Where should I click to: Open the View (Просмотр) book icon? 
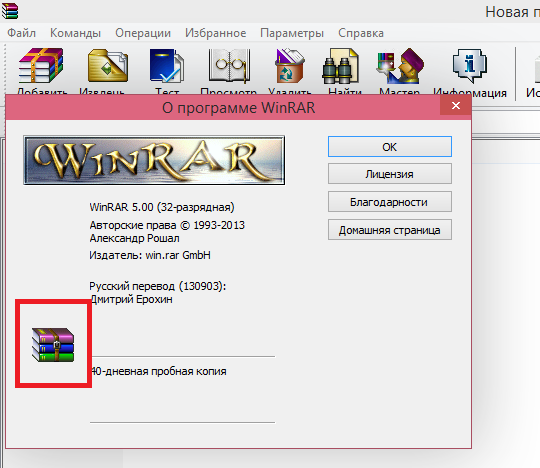coord(229,65)
